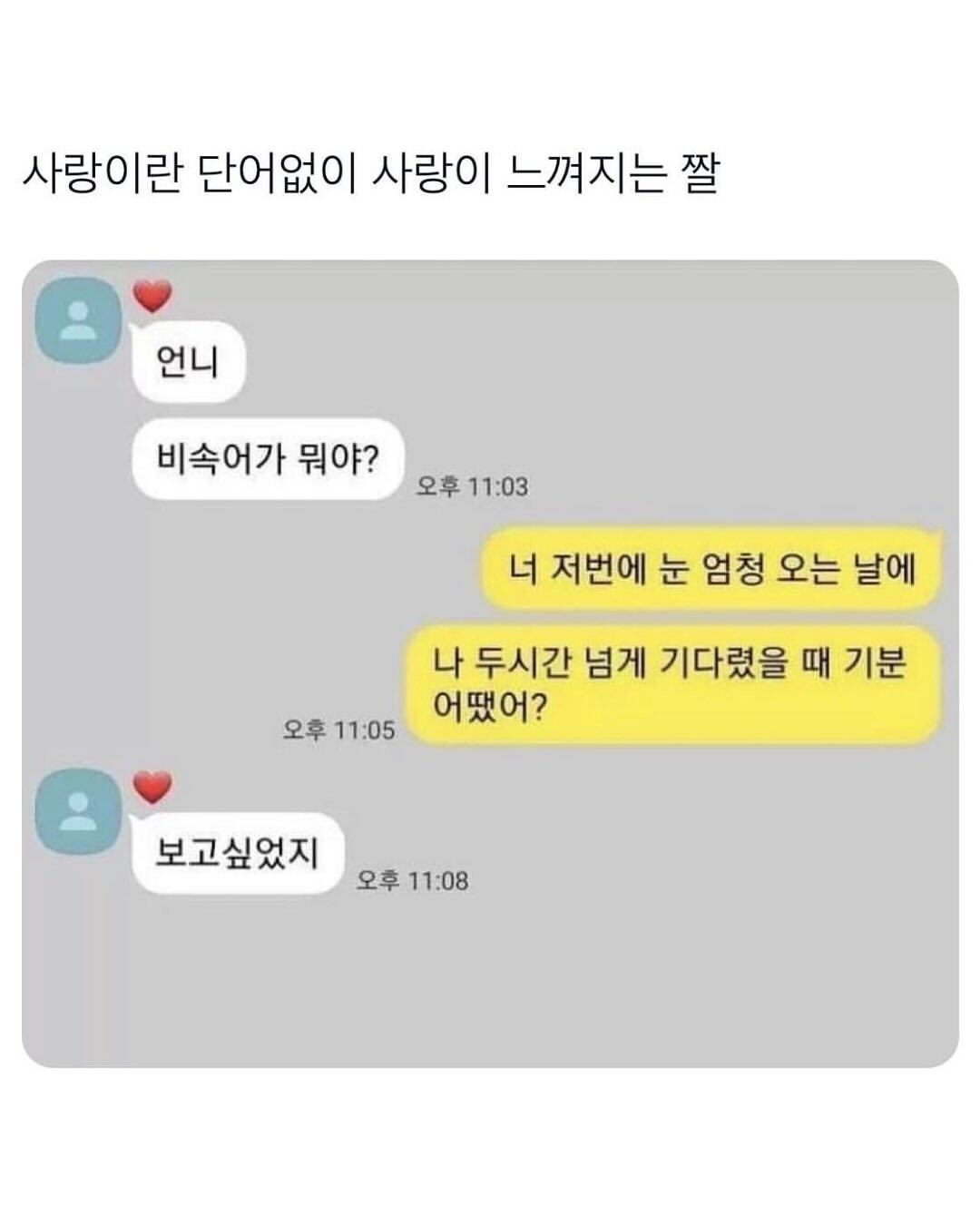Image resolution: width=980 pixels, height=1225 pixels.
Task: Select the 비속어가 뭐야? message bubble
Action: [x=268, y=459]
